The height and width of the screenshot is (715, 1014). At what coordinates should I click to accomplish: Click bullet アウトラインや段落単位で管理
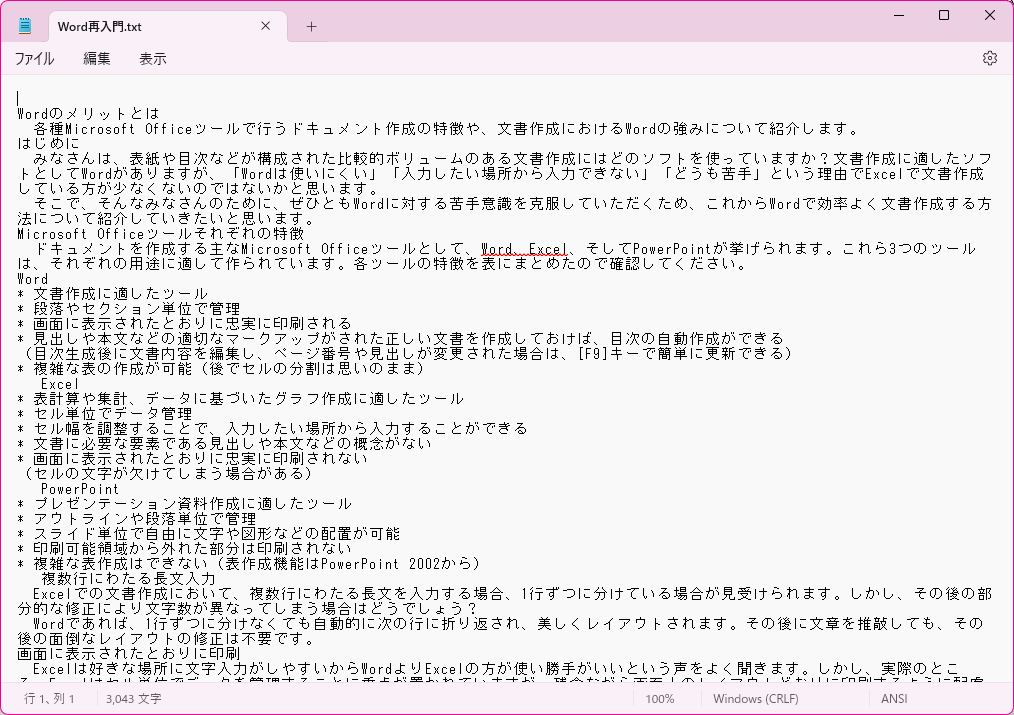pos(136,518)
